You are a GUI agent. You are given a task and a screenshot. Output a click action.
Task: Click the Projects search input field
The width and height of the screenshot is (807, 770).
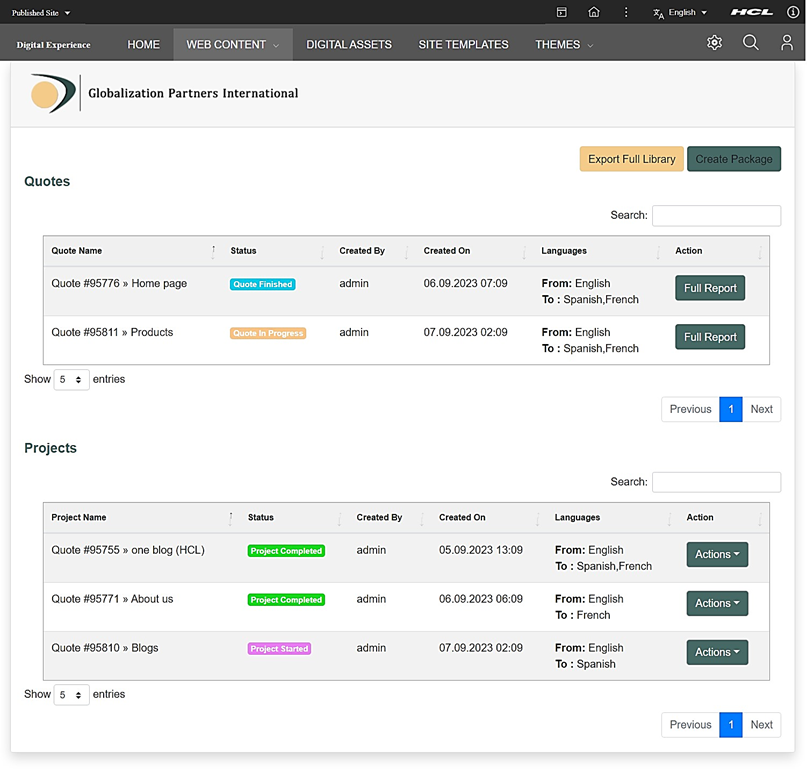point(716,482)
